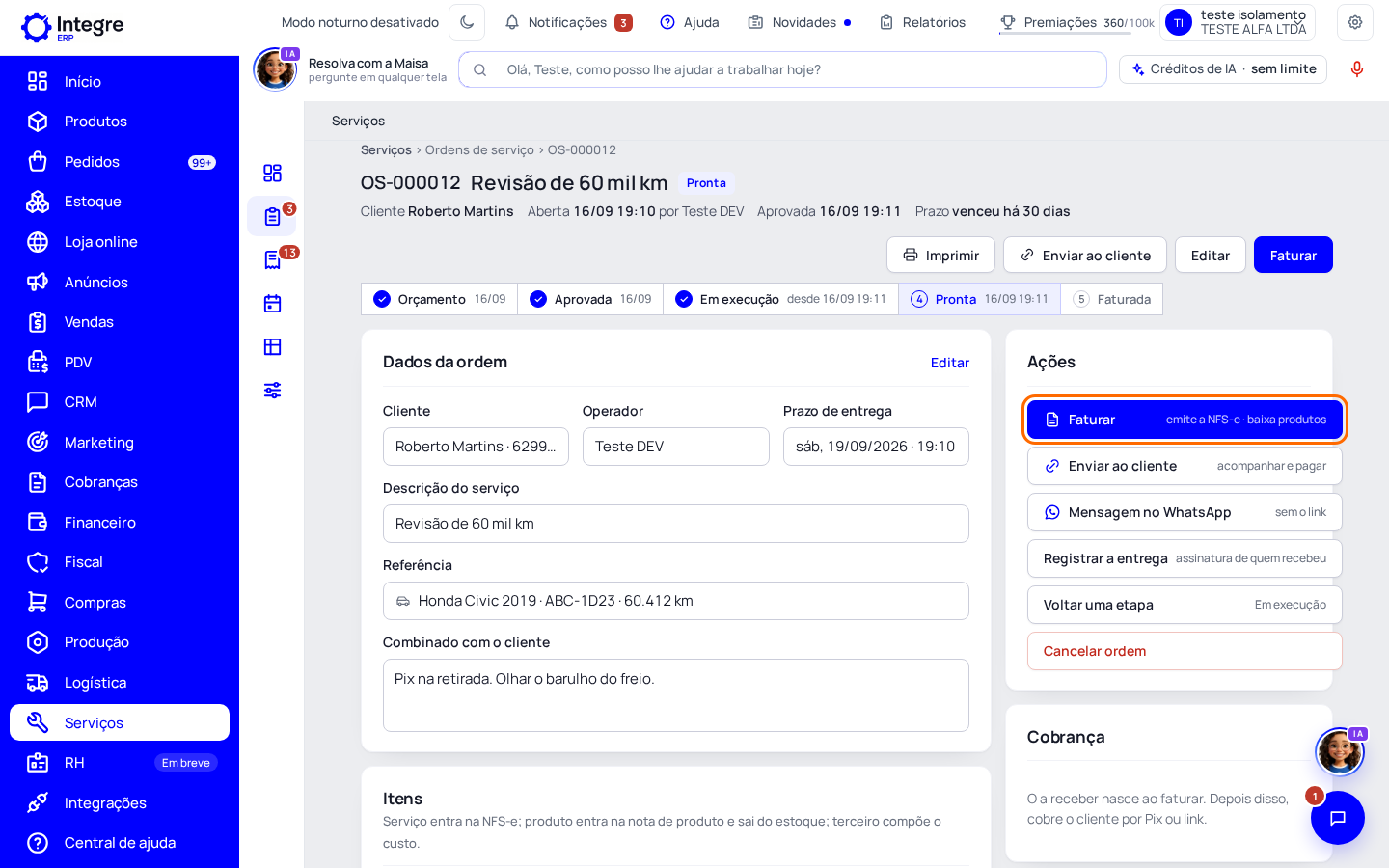Click the red microphone icon
This screenshot has width=1389, height=868.
1357,68
